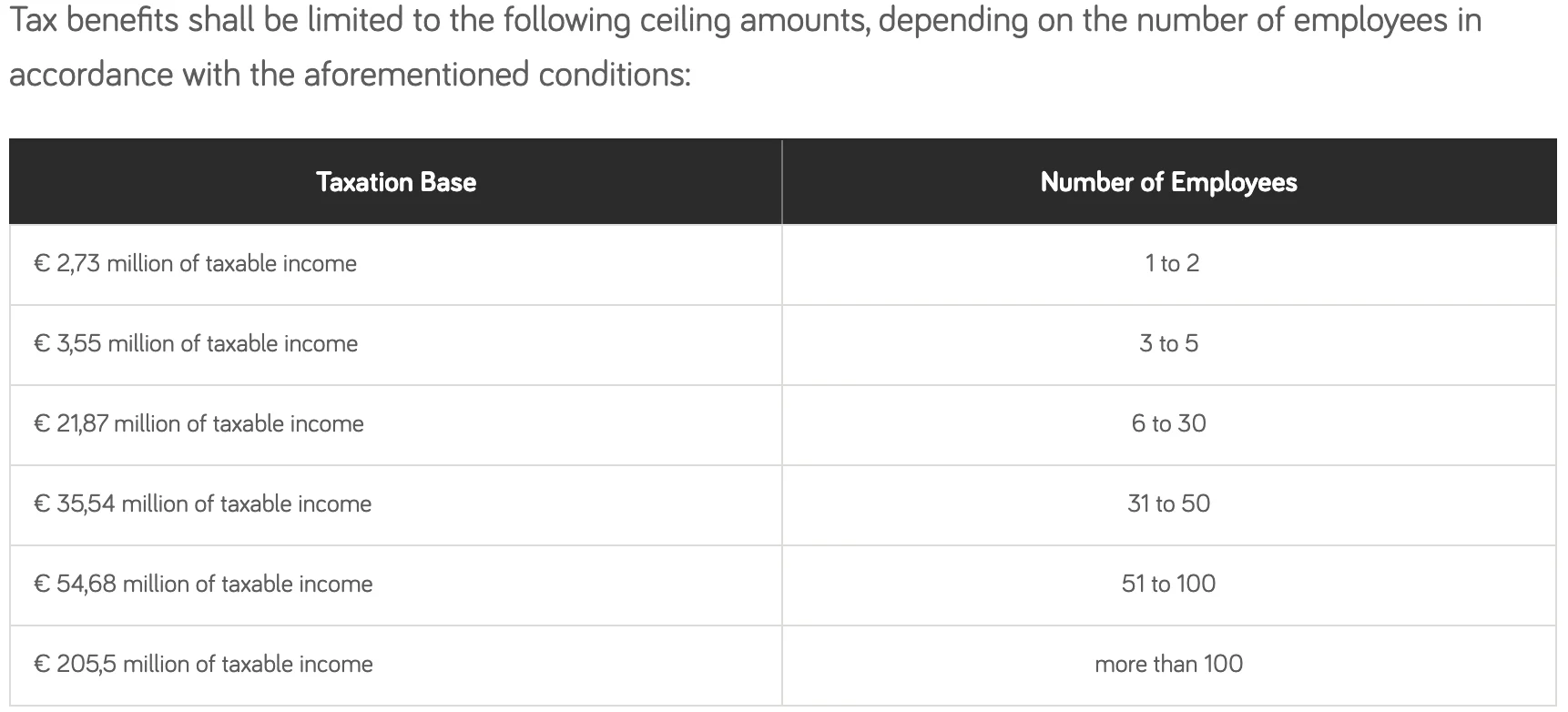The width and height of the screenshot is (1568, 712).
Task: Click the '51 to 100' employees cell
Action: [1169, 585]
